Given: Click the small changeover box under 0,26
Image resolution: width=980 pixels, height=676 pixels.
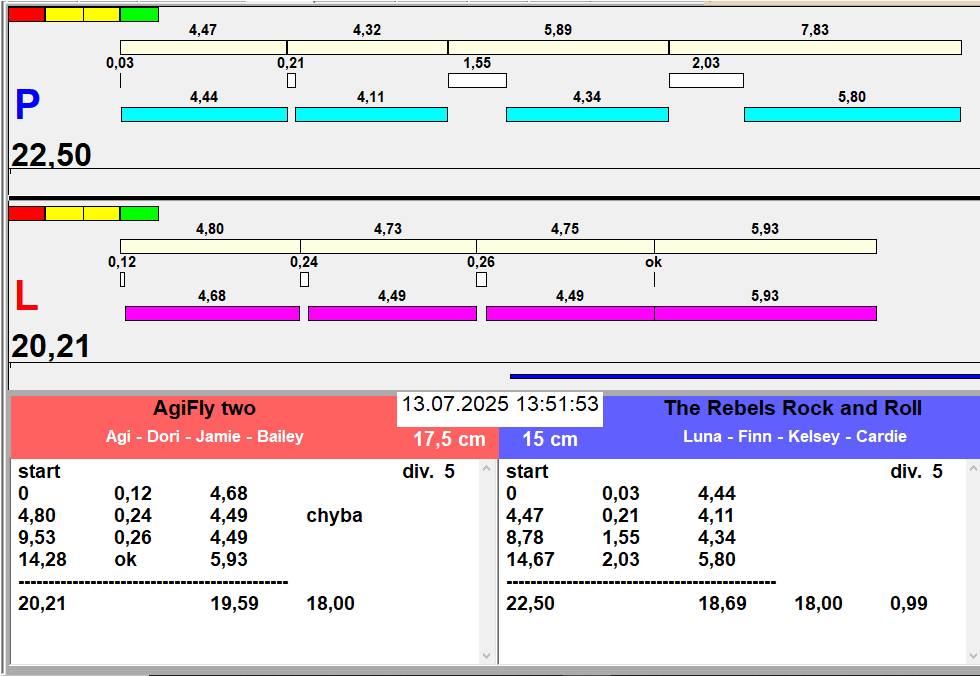Looking at the screenshot, I should click(481, 280).
